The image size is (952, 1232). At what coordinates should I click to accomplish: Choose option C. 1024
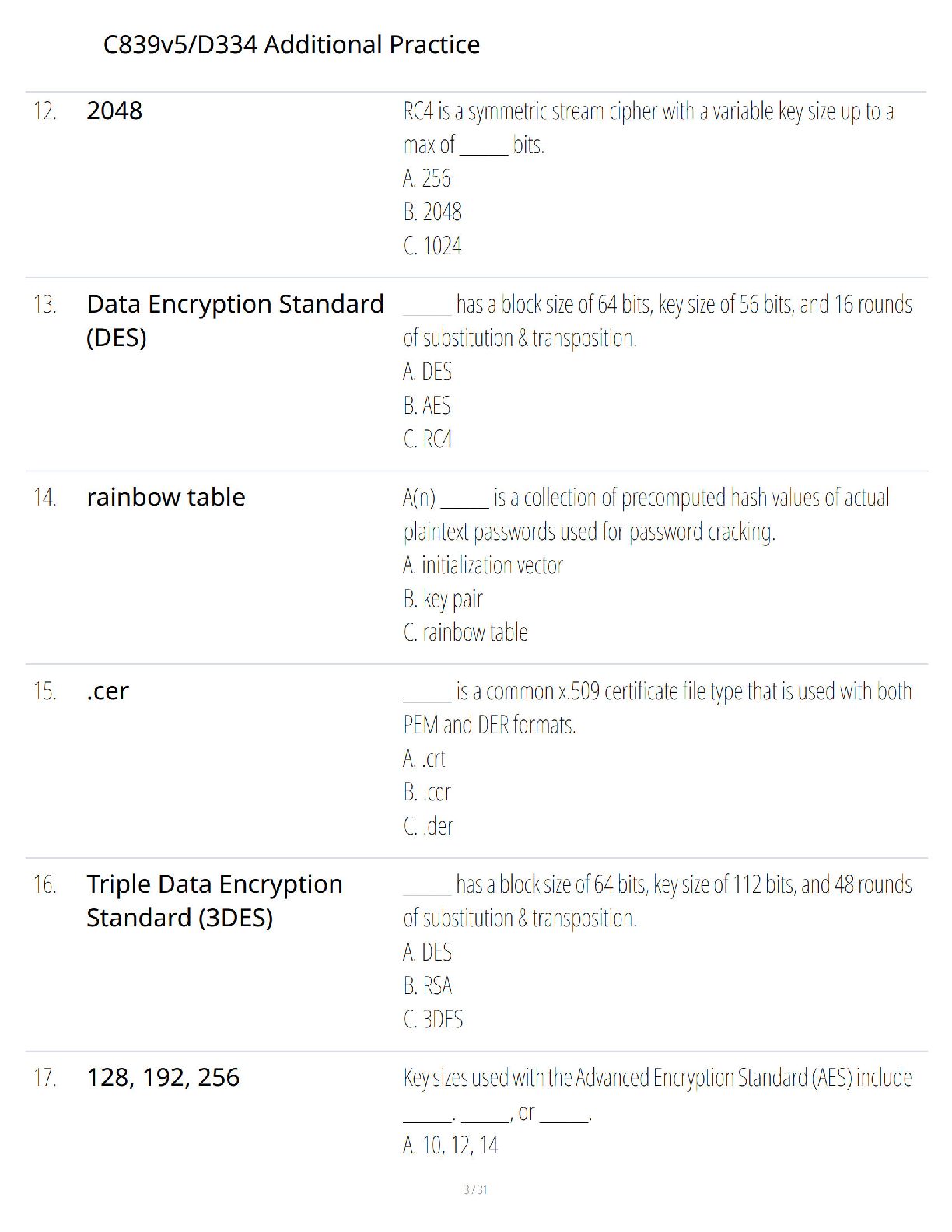(x=432, y=246)
